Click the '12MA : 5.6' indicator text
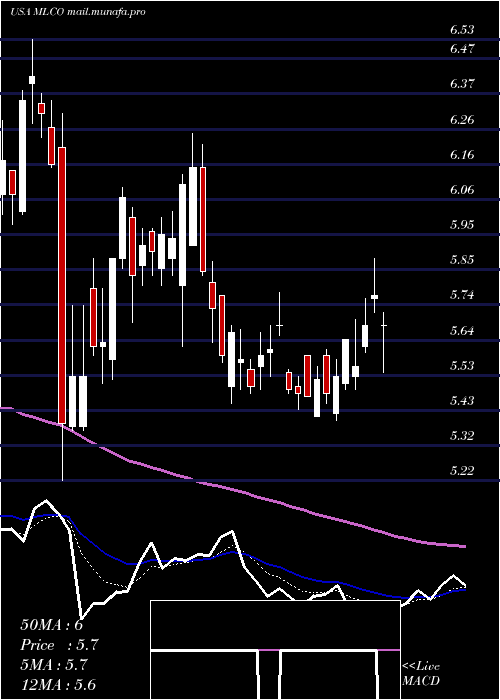Viewport: 500px width, 700px height. (58, 685)
